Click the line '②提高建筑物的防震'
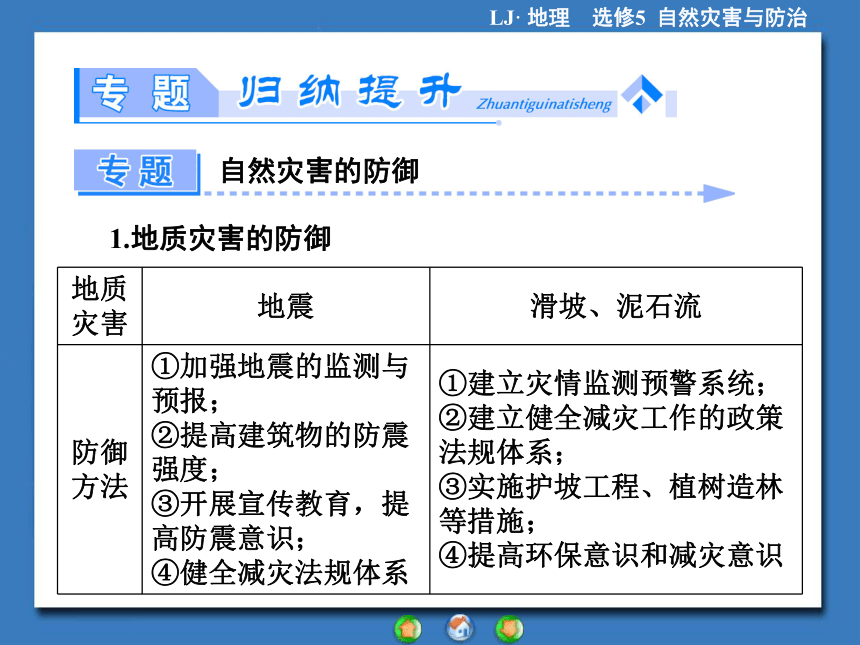The width and height of the screenshot is (860, 645). (280, 435)
